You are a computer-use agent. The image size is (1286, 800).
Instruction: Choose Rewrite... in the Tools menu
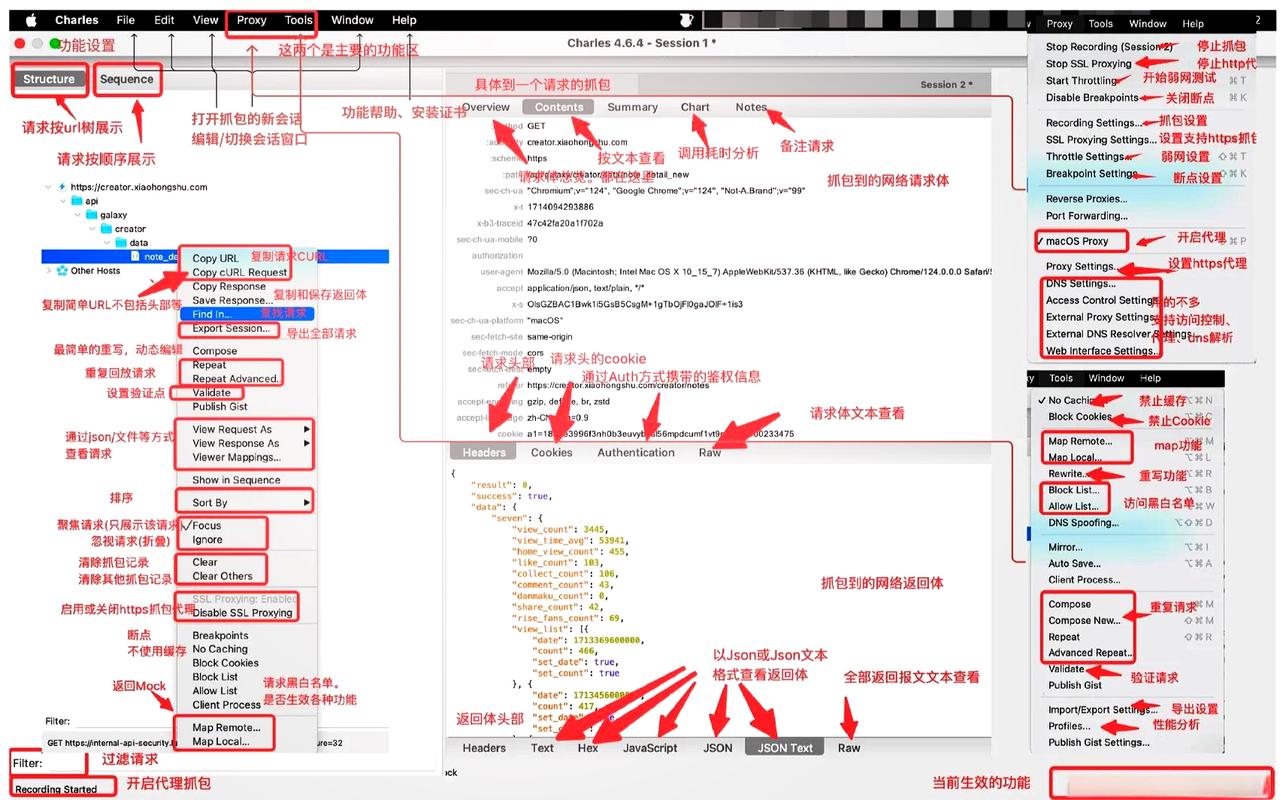[1067, 474]
